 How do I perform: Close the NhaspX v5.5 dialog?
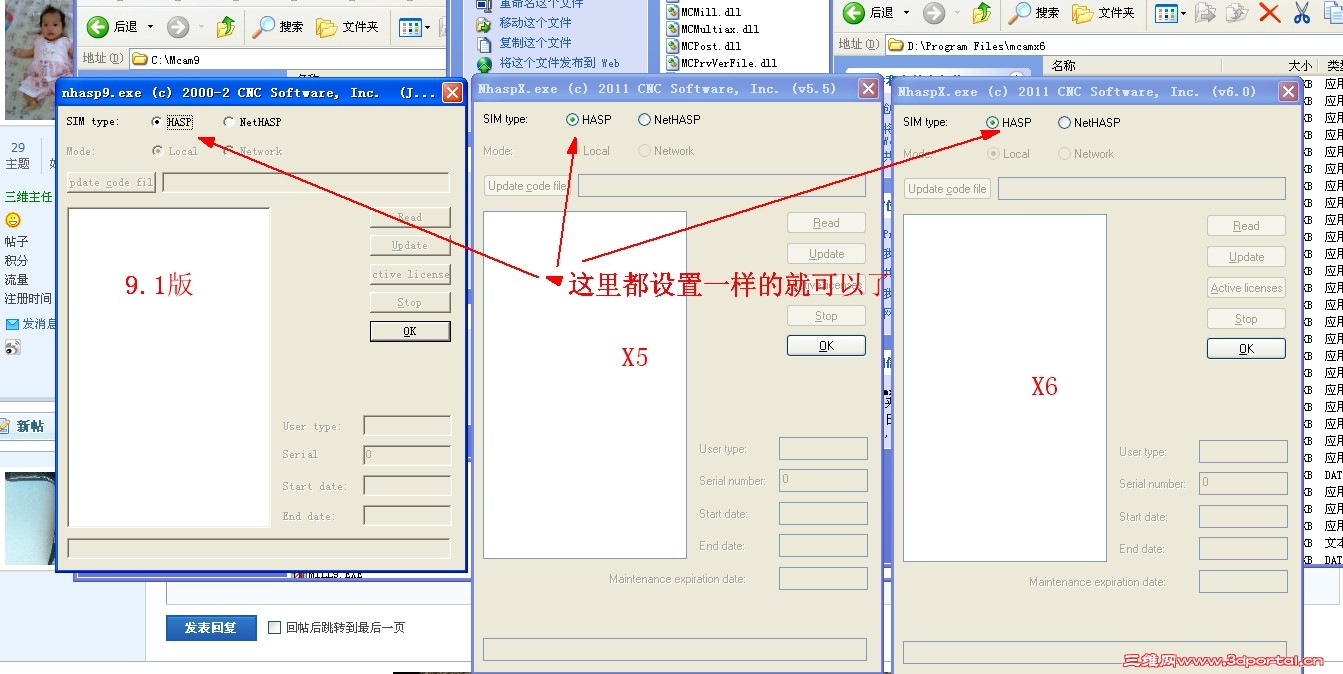(x=868, y=88)
